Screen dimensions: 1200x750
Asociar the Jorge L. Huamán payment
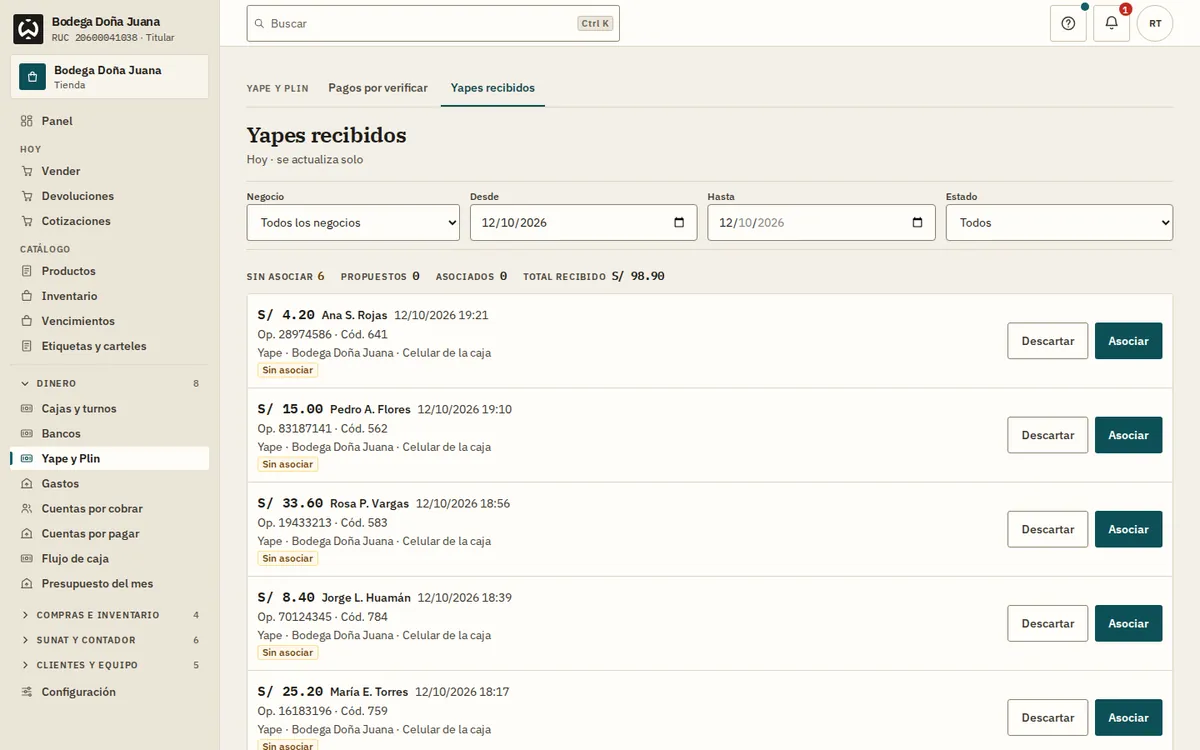[1128, 623]
